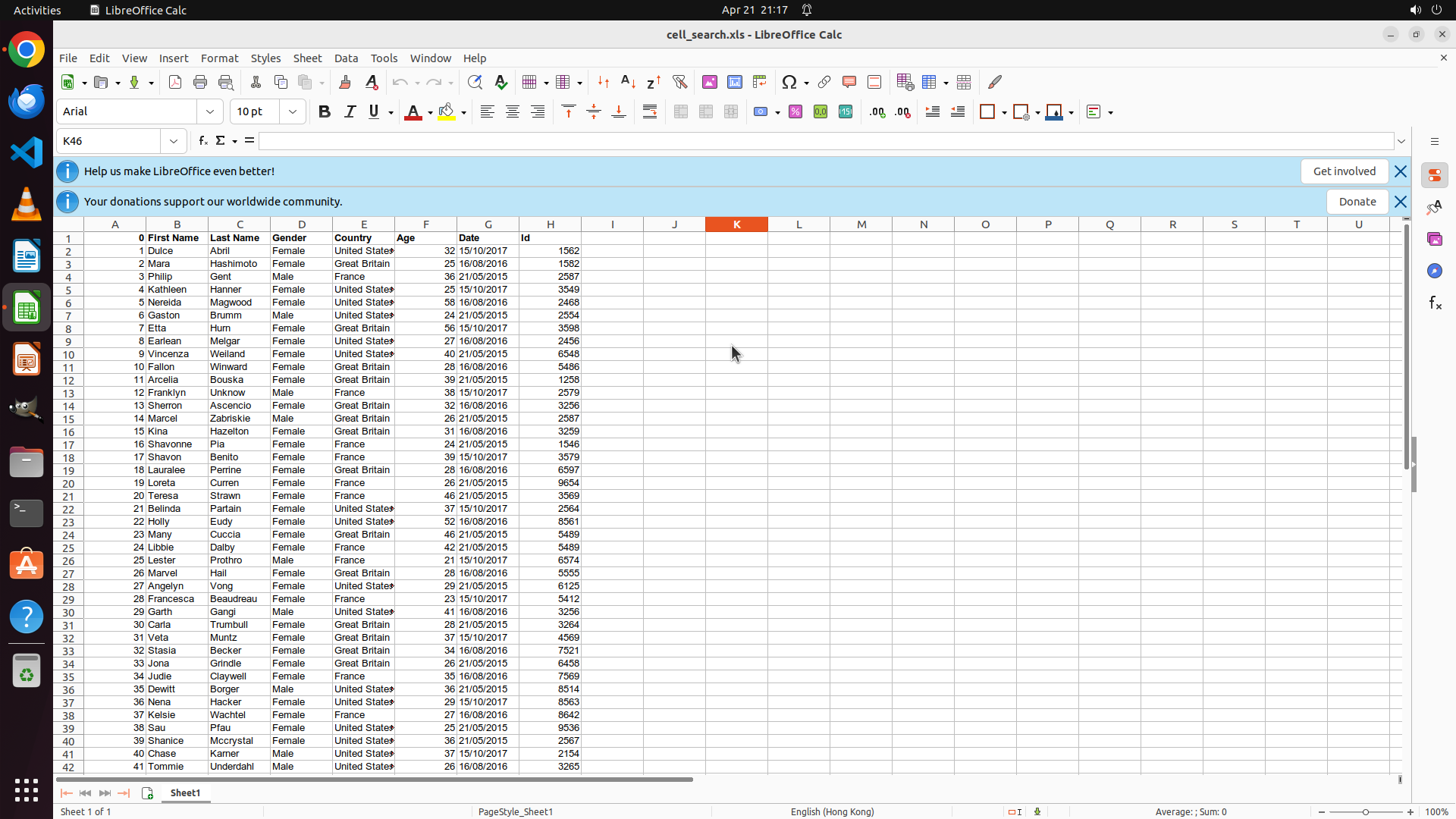Click the AutoFilter icon
1456x819 pixels.
click(x=679, y=82)
